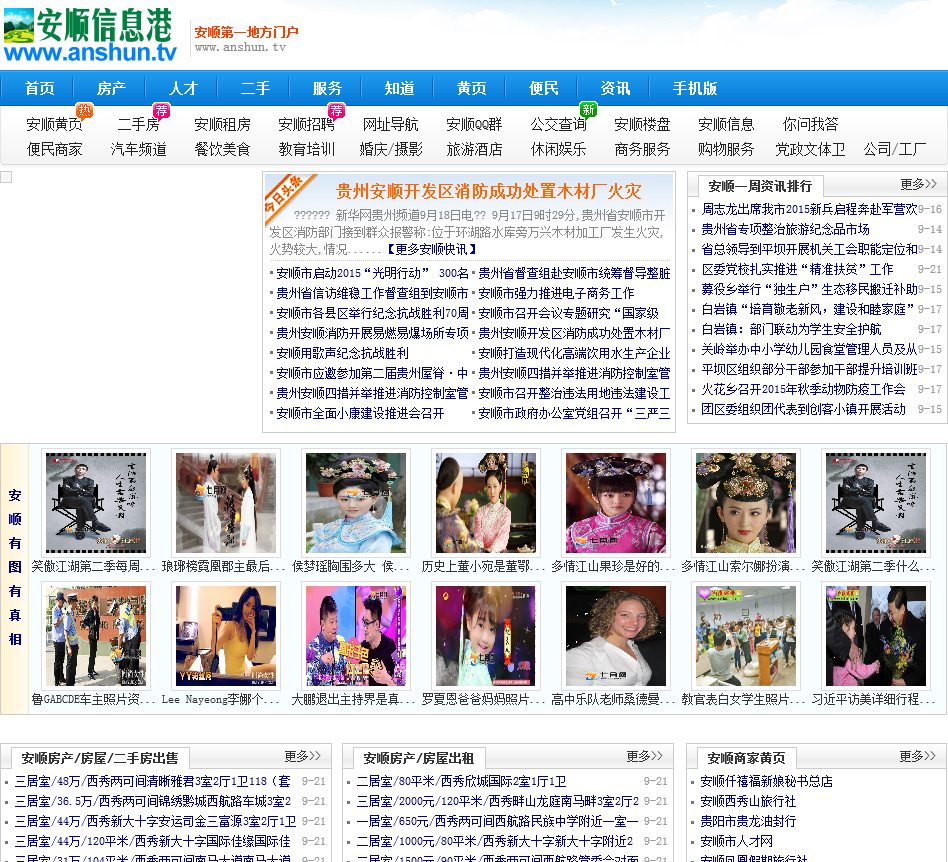The width and height of the screenshot is (948, 862).
Task: Open the 你问我答 link
Action: point(810,125)
